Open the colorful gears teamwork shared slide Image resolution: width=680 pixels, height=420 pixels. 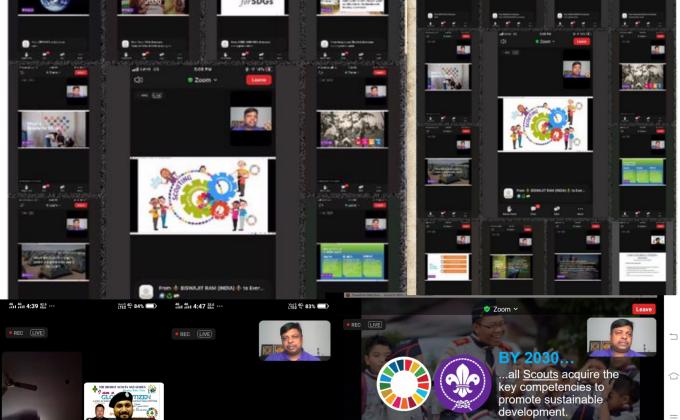pos(201,195)
